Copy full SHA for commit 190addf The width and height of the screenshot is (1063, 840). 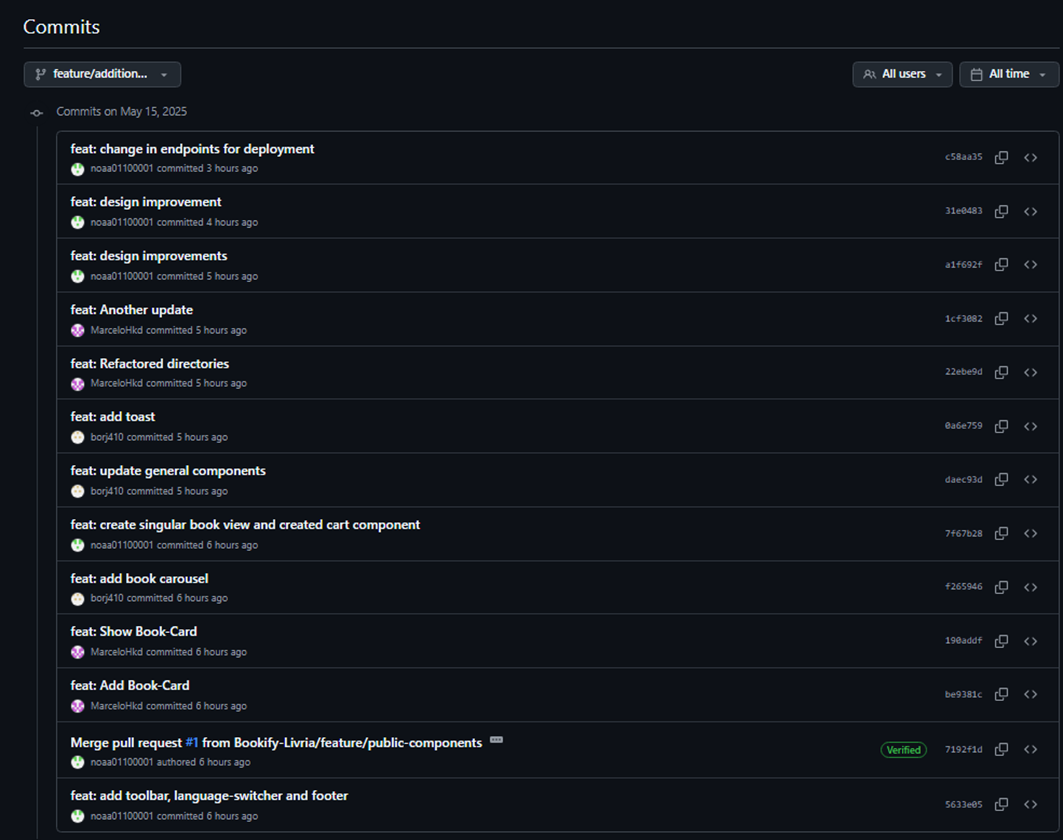tap(1001, 641)
